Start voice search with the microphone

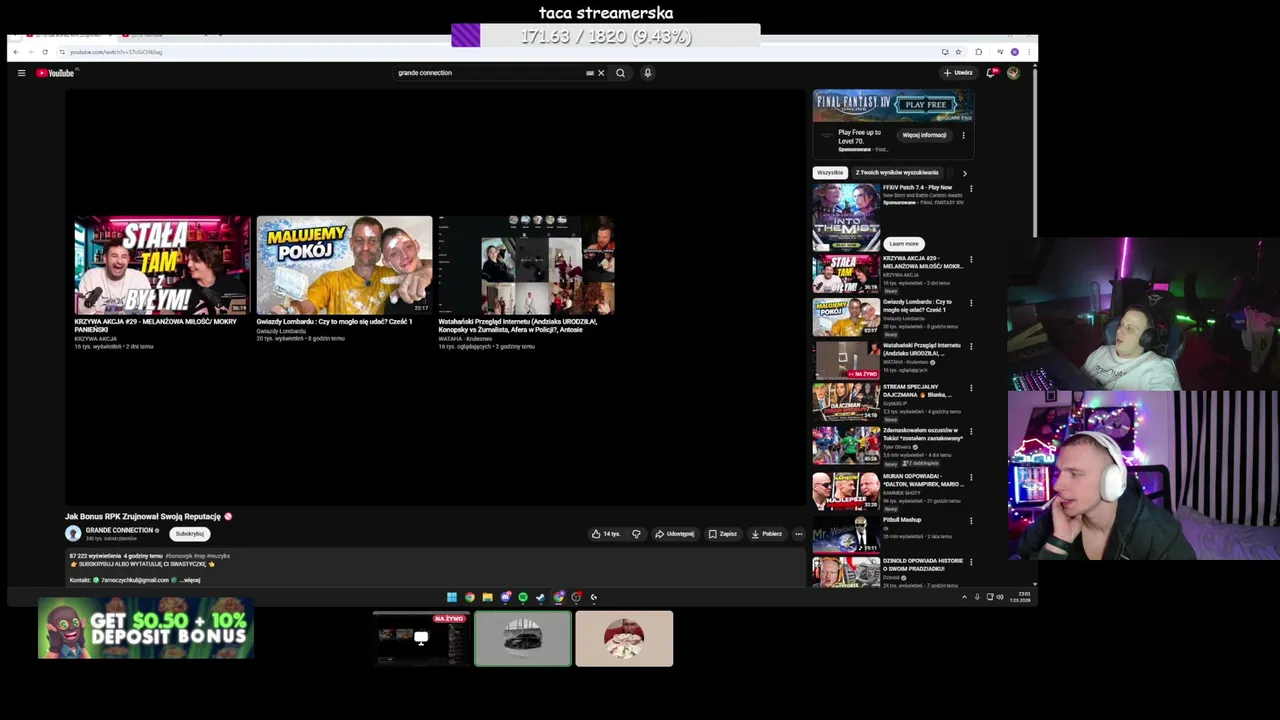[x=647, y=73]
